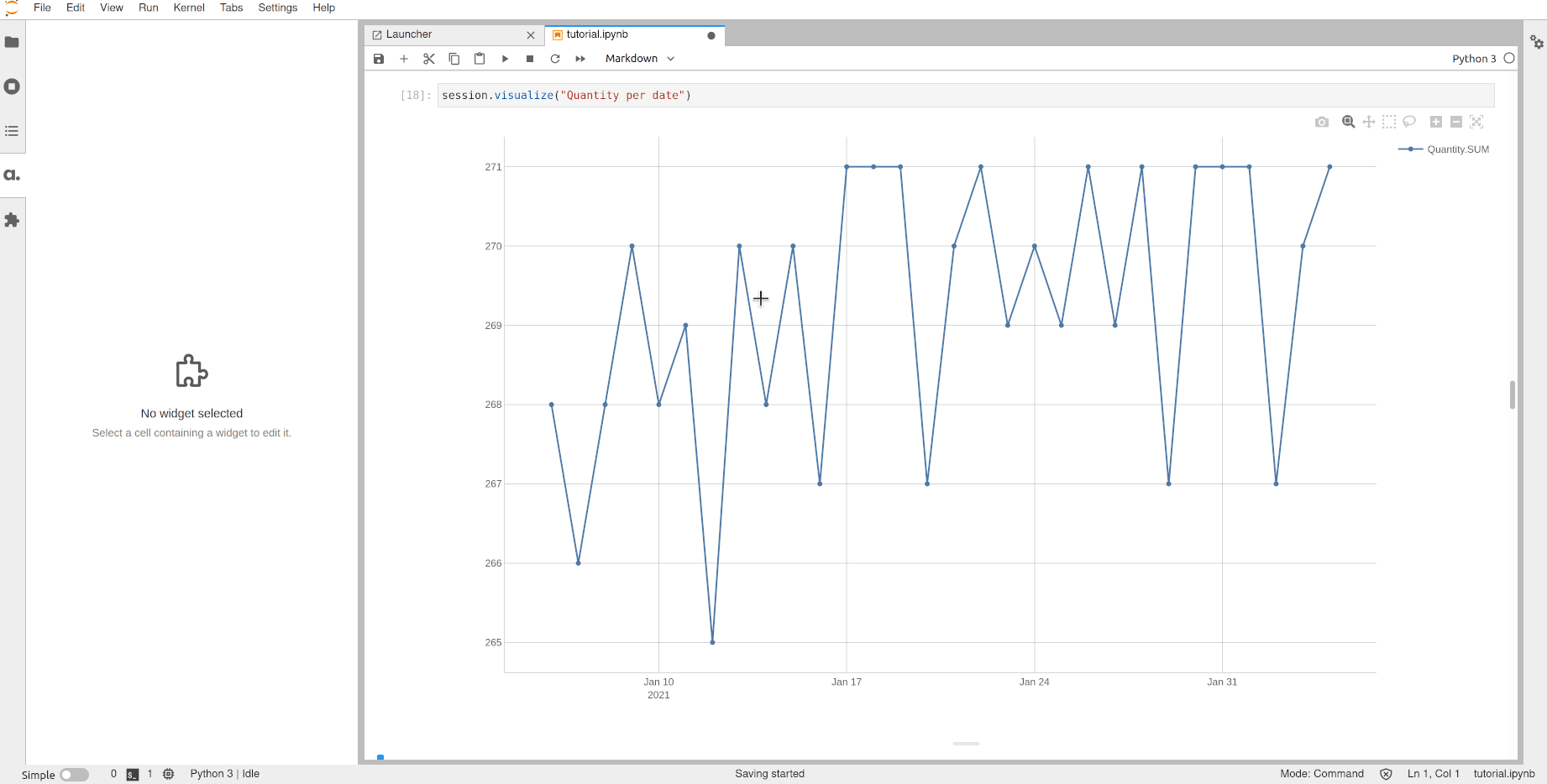Open the Markdown cell type dropdown
Image resolution: width=1547 pixels, height=784 pixels.
[x=640, y=59]
